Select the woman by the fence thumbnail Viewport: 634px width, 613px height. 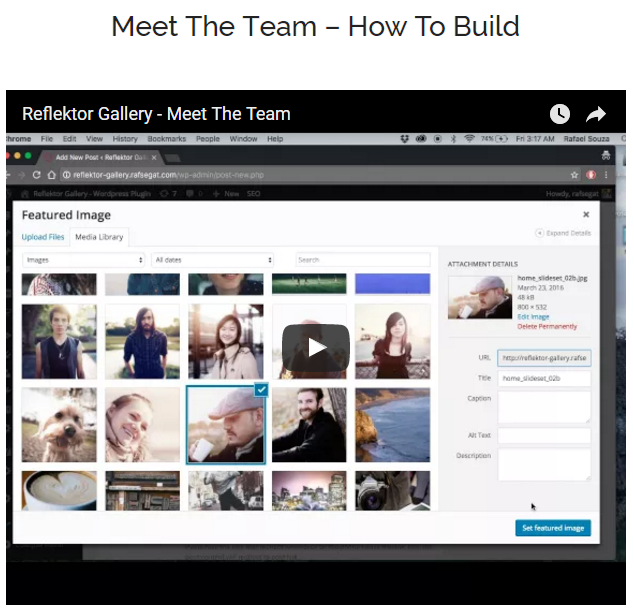tap(393, 342)
